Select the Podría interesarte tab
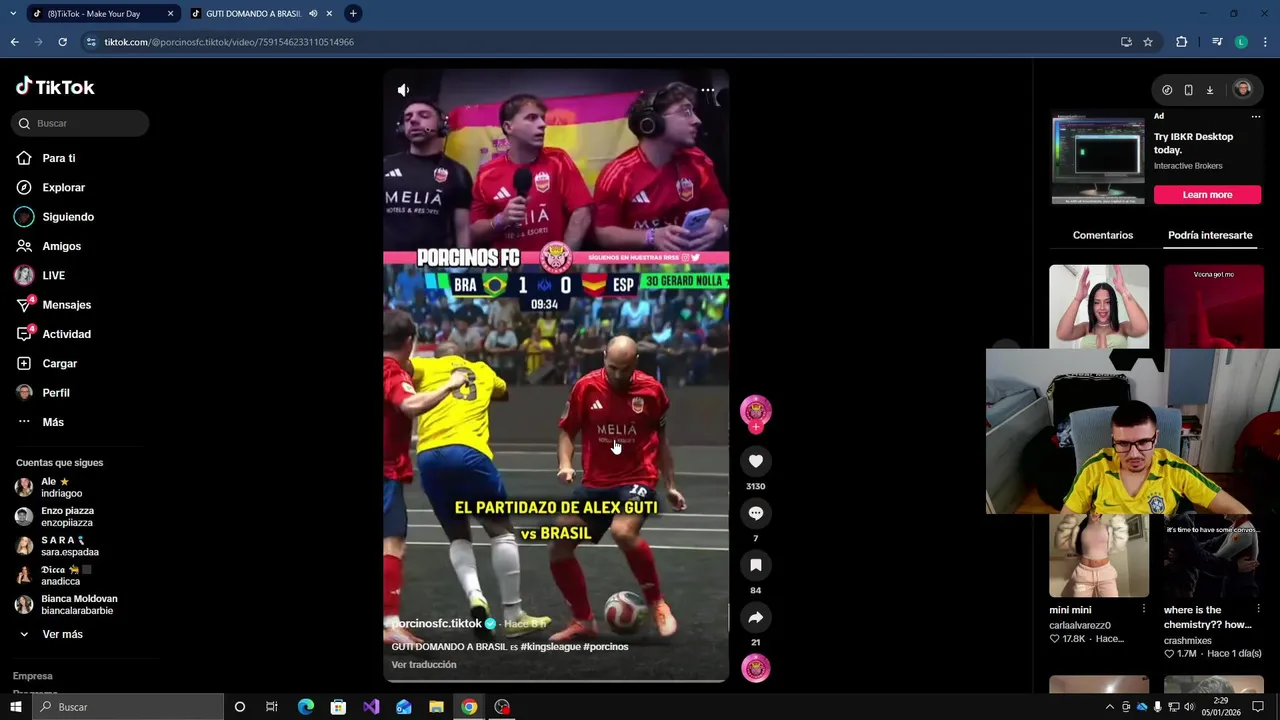The height and width of the screenshot is (720, 1280). pyautogui.click(x=1210, y=235)
